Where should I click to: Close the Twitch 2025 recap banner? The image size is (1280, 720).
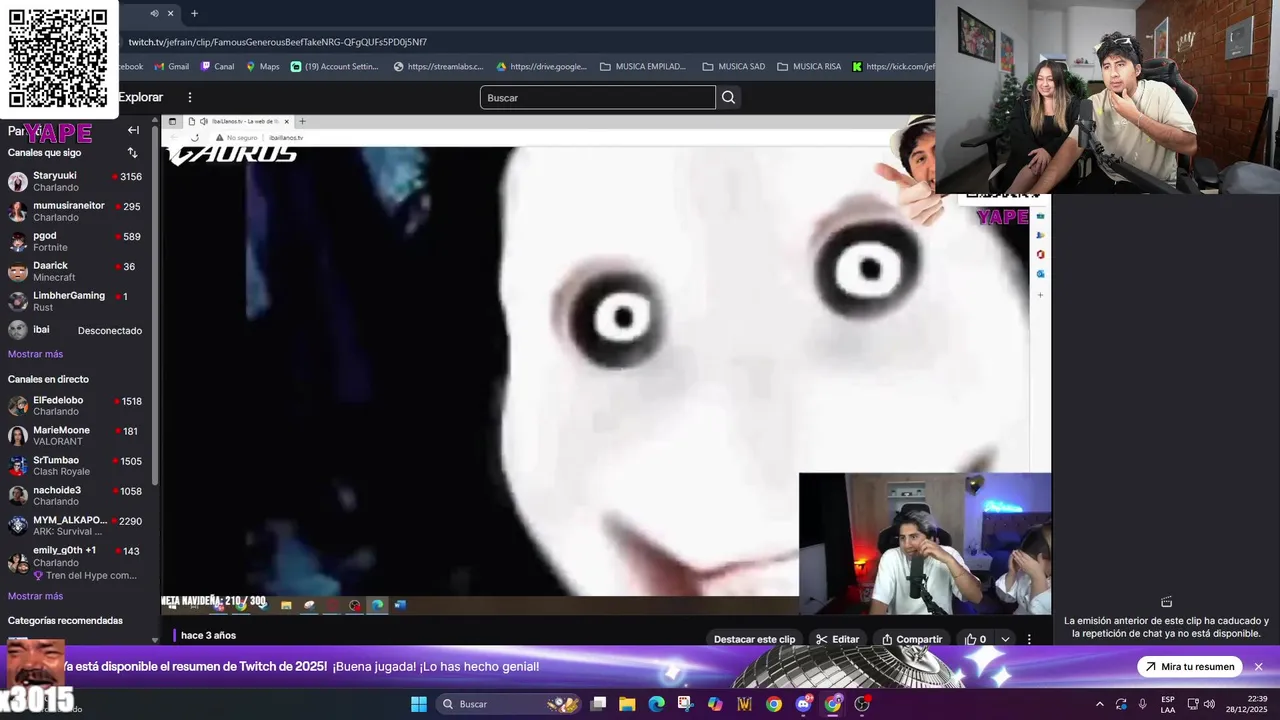click(x=1258, y=667)
